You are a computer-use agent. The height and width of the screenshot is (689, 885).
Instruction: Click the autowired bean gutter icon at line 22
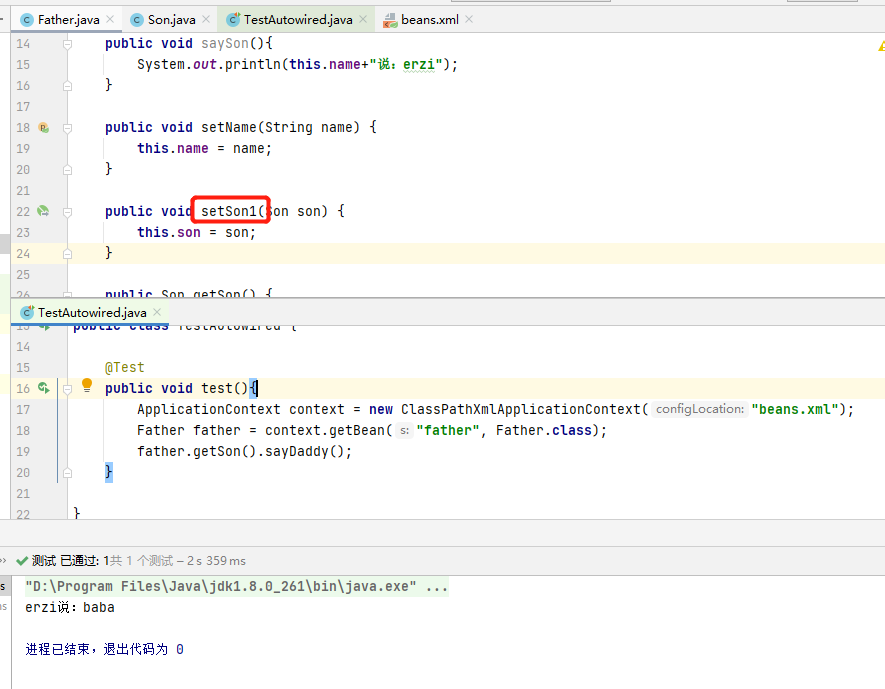click(x=43, y=211)
